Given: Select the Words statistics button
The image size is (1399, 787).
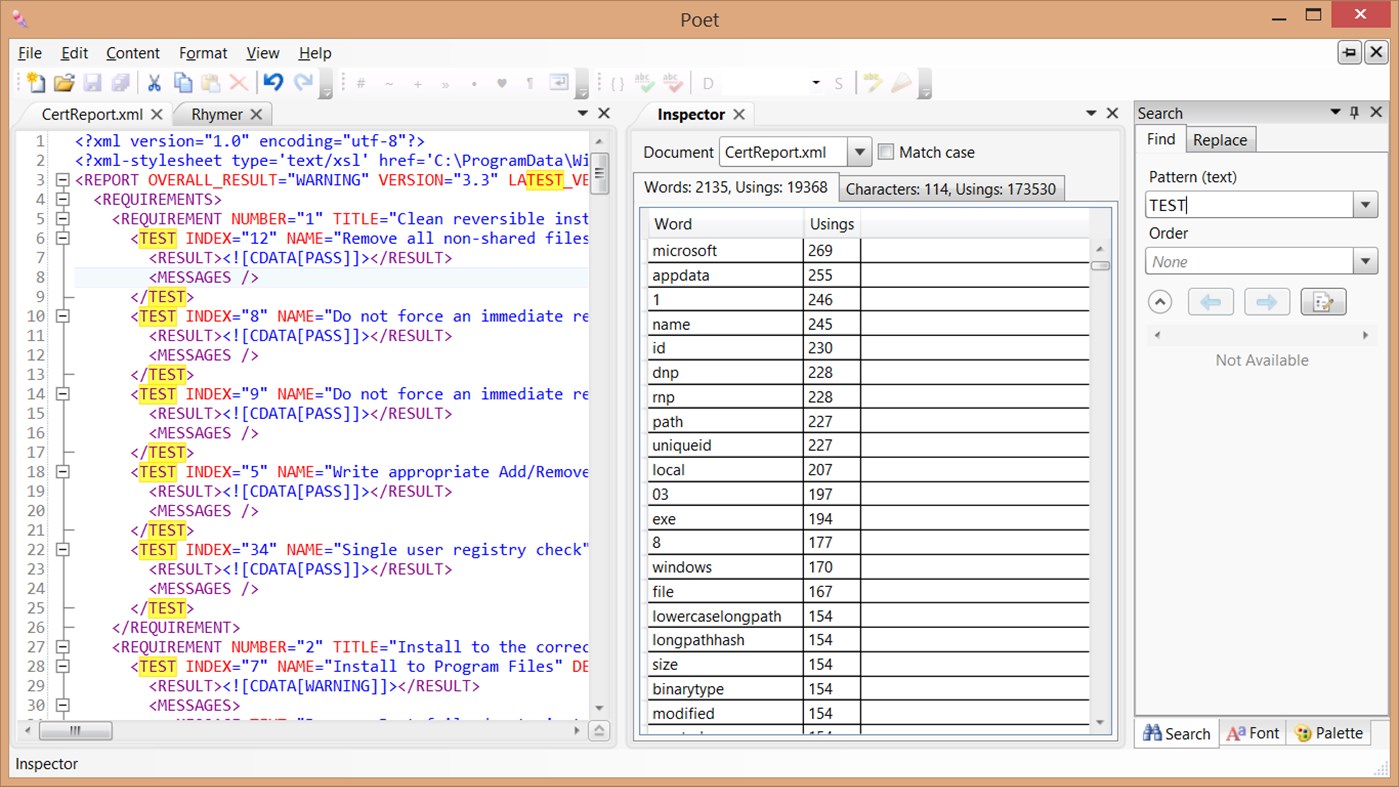Looking at the screenshot, I should (x=736, y=187).
